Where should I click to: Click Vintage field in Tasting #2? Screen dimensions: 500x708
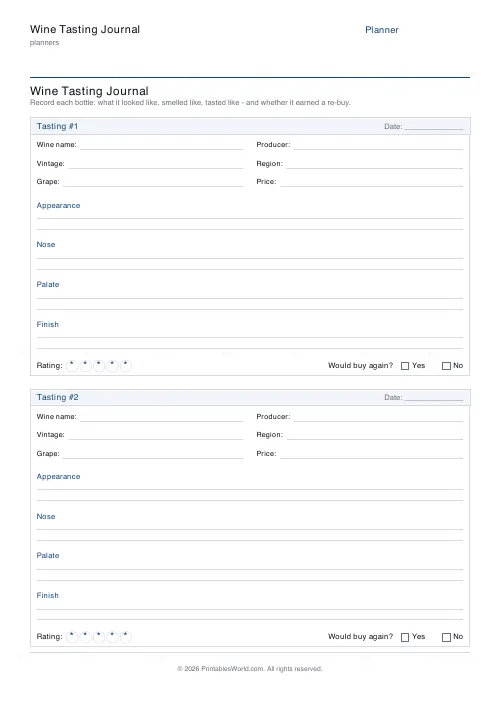(x=155, y=435)
